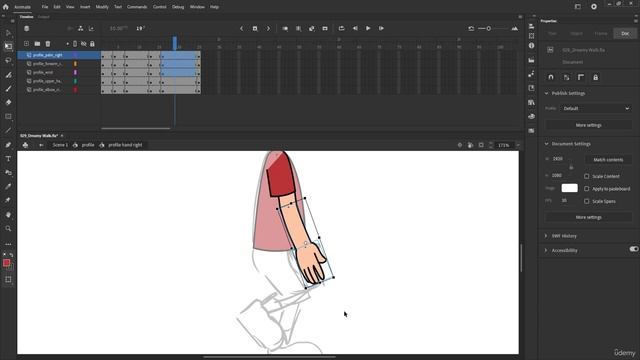The height and width of the screenshot is (360, 640).
Task: Toggle Show all layers as outlines
Action: click(x=75, y=44)
